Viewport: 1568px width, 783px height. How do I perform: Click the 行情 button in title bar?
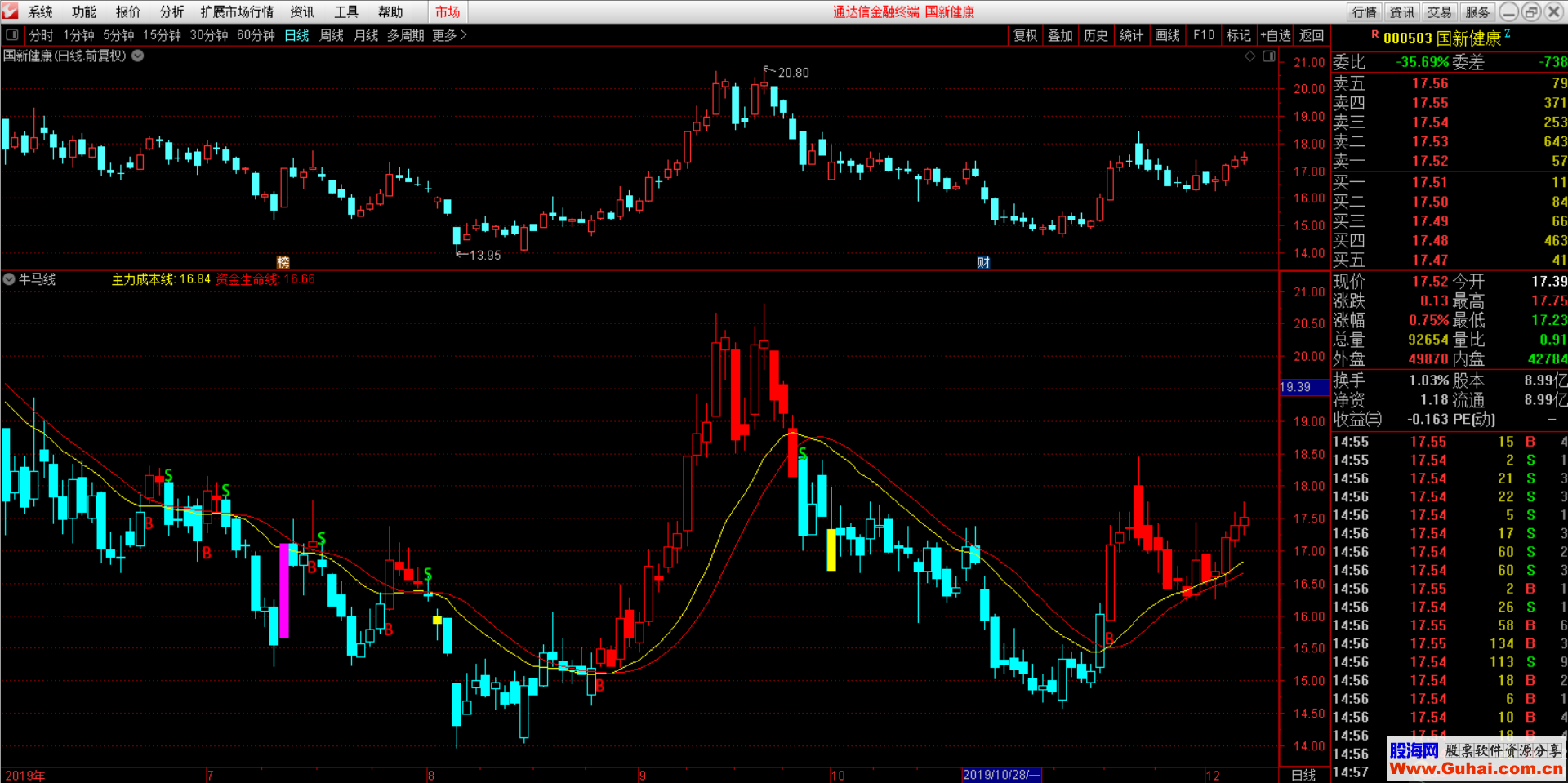(x=1364, y=11)
